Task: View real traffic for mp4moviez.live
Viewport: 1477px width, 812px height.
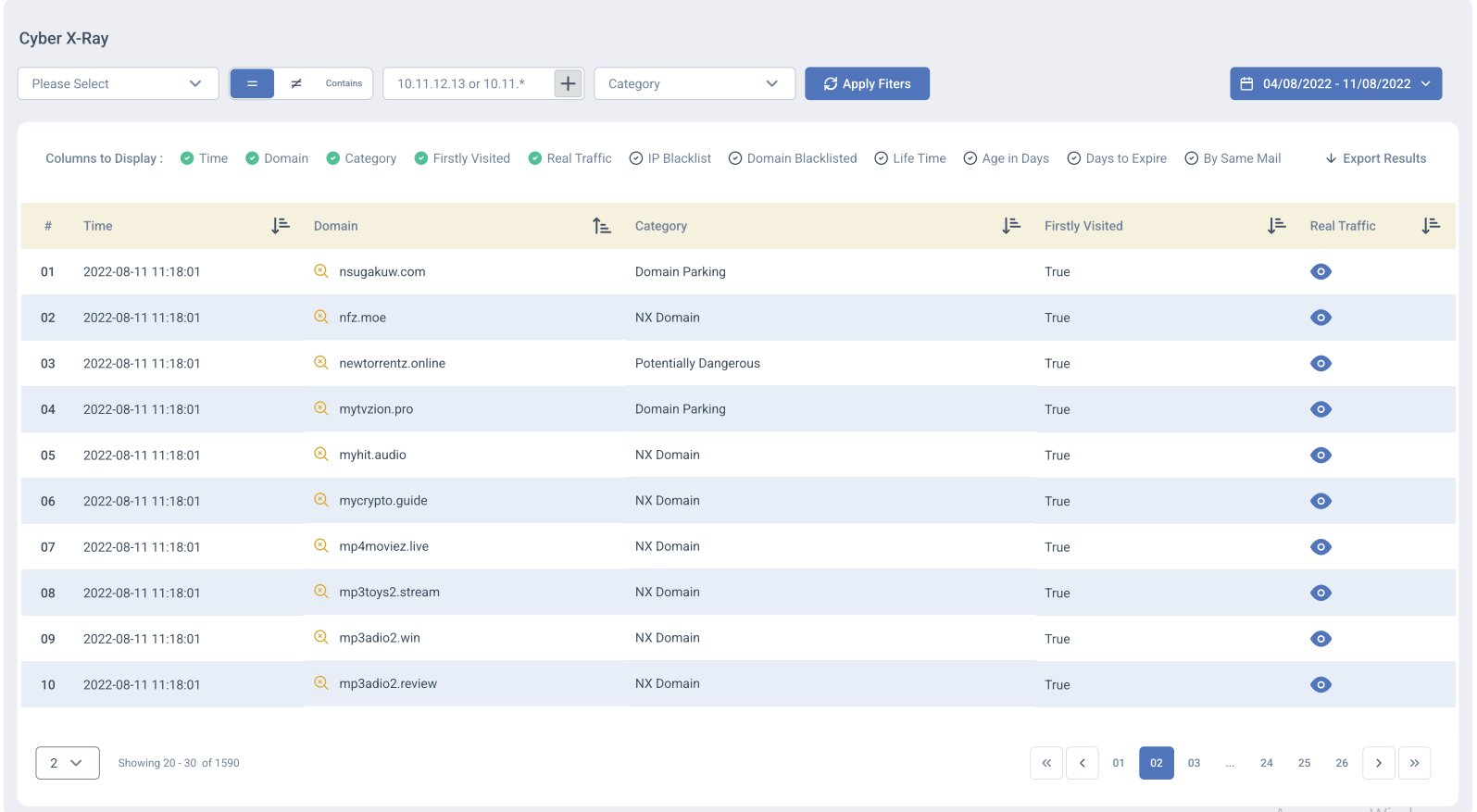Action: (1321, 547)
